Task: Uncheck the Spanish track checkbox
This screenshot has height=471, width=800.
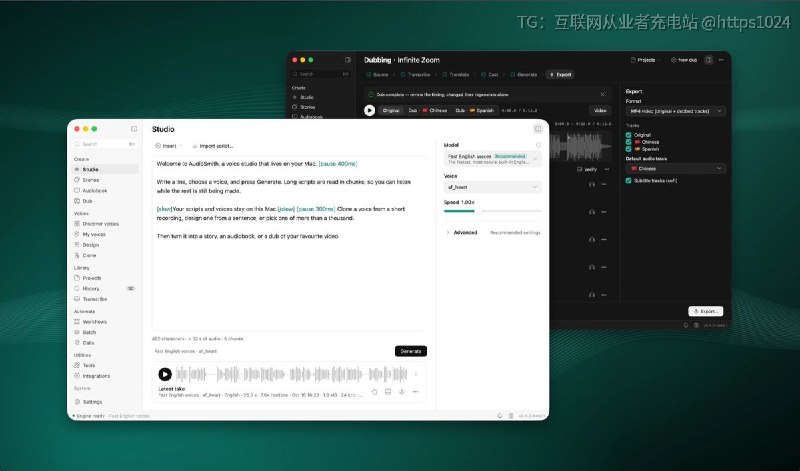Action: click(x=629, y=149)
